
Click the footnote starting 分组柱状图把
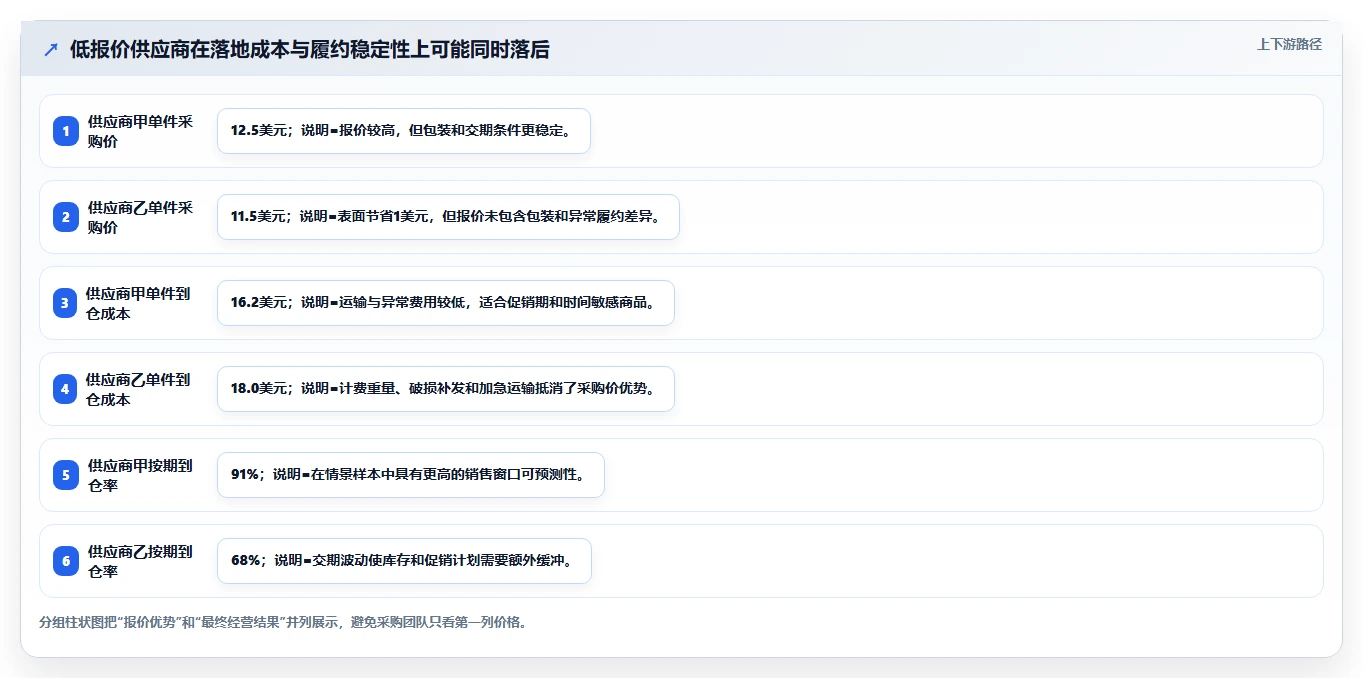[x=283, y=622]
